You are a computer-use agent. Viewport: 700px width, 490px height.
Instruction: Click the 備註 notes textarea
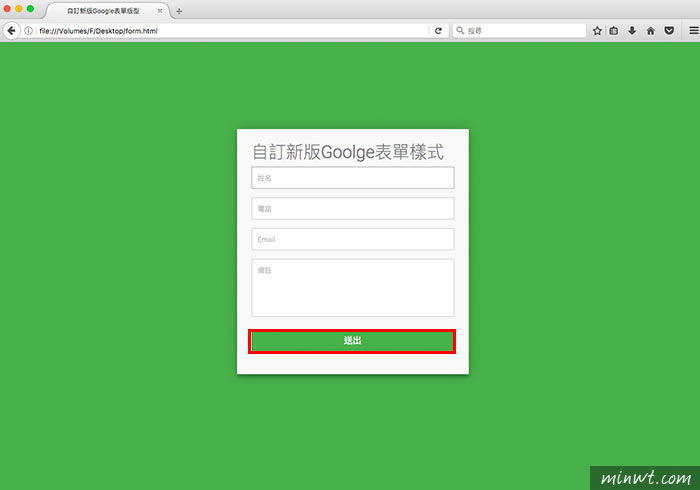(353, 288)
